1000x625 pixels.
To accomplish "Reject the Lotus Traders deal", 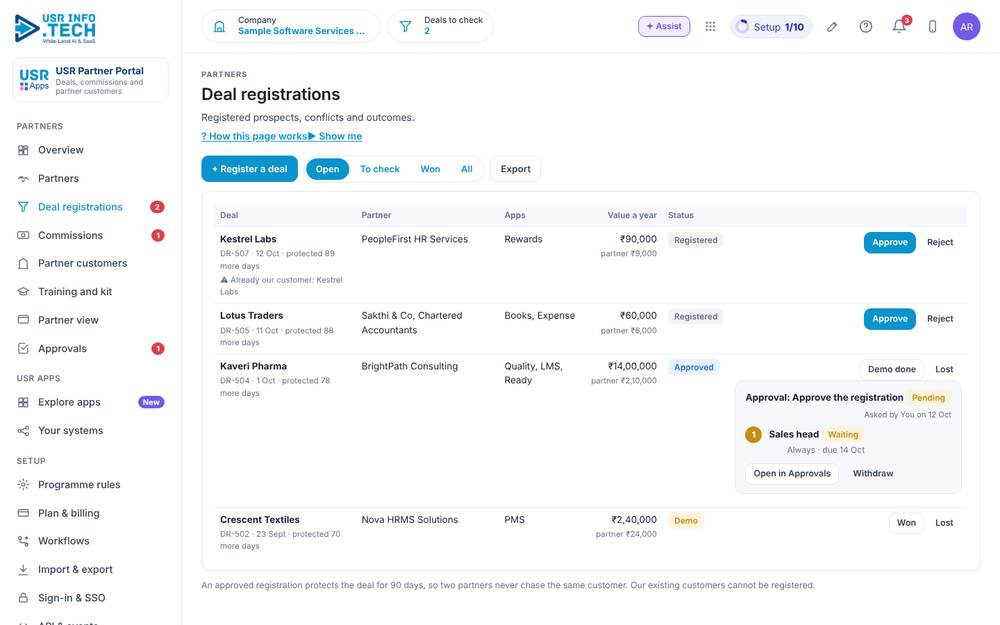I will point(940,319).
